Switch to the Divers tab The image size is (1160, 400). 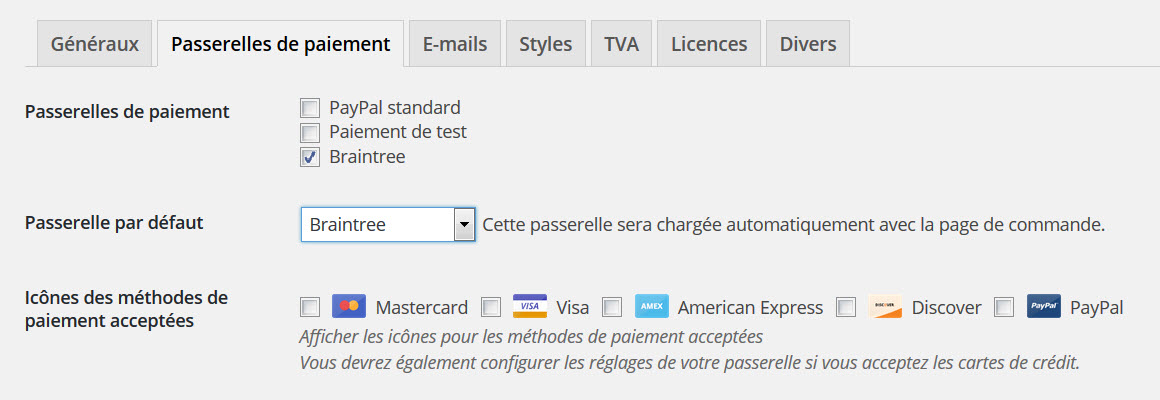(808, 44)
